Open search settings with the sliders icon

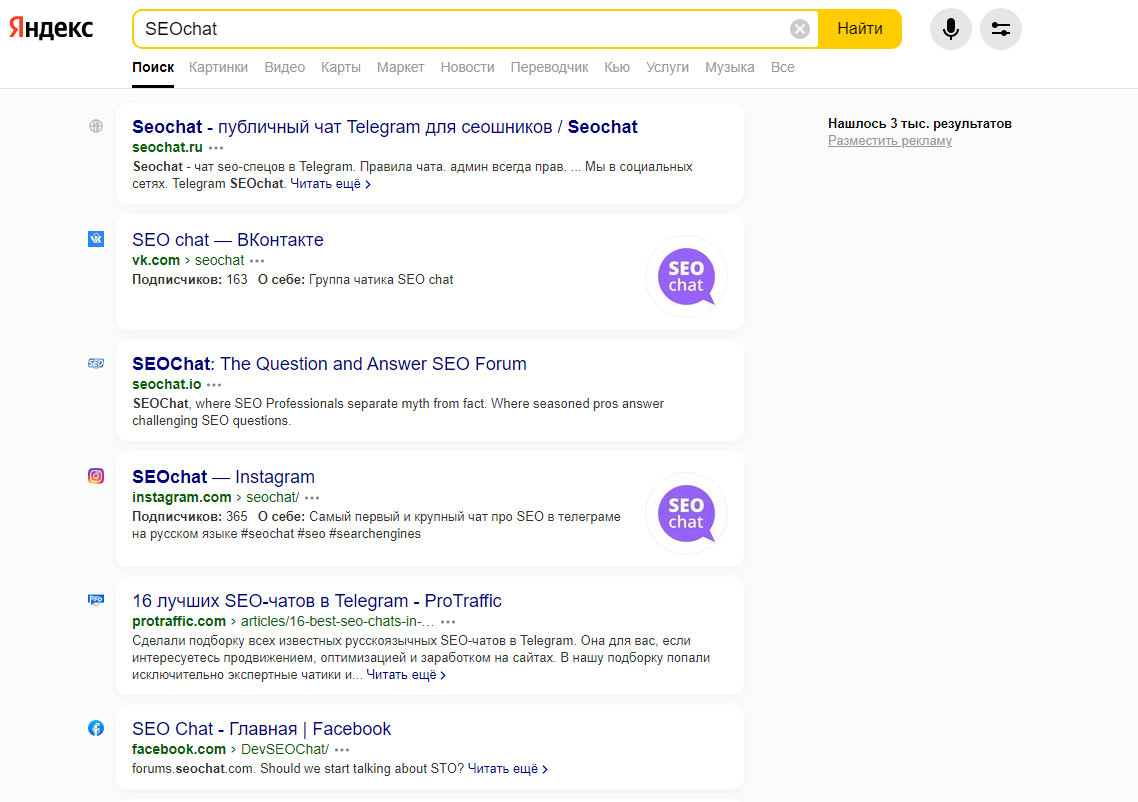1001,29
